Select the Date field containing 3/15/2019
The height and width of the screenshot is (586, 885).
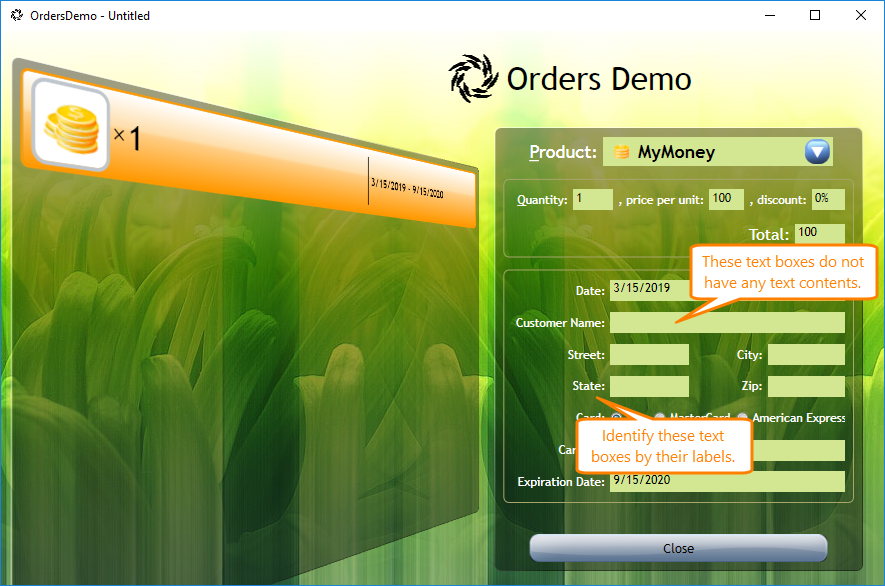coord(650,290)
